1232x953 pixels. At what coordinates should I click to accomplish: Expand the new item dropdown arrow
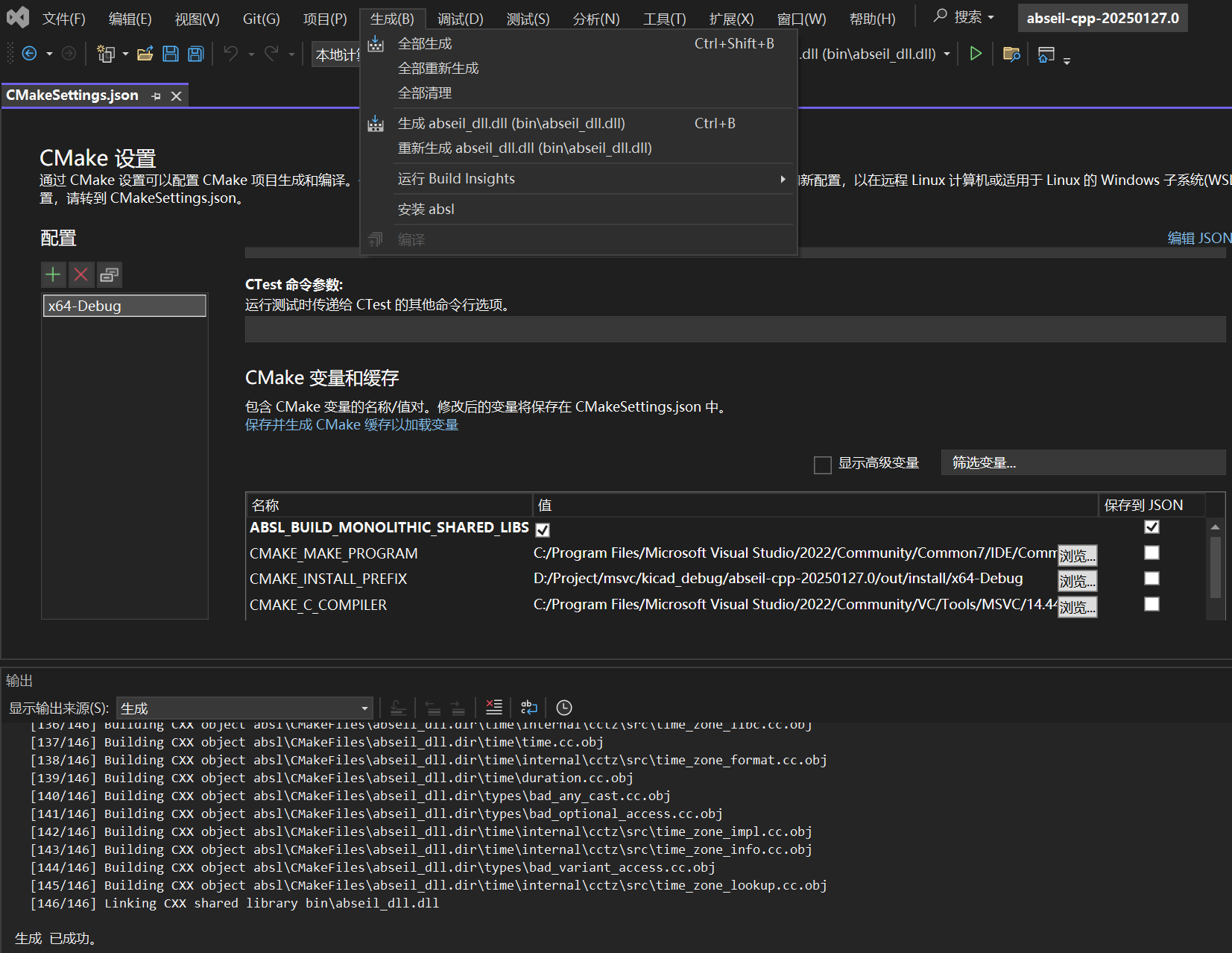(x=125, y=54)
